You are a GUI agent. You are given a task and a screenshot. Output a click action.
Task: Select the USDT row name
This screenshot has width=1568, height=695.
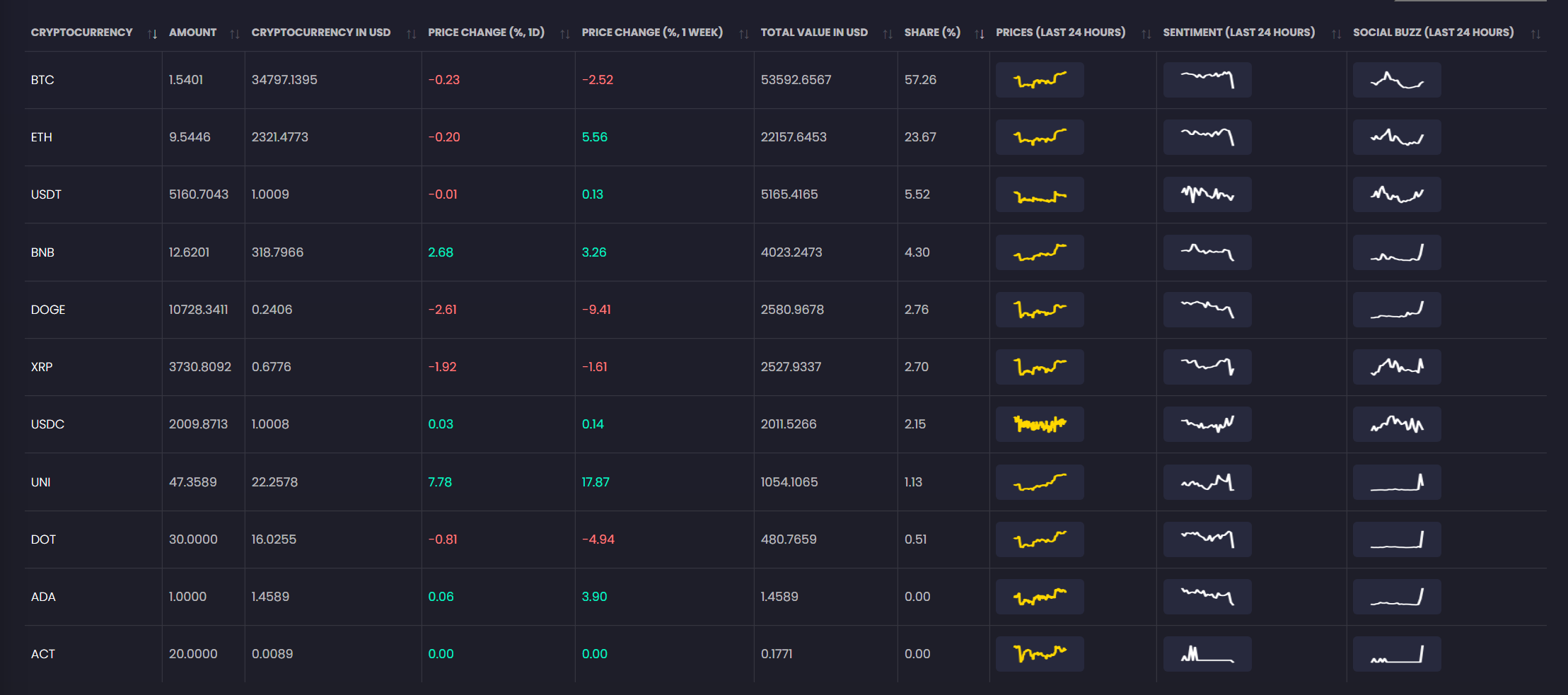pyautogui.click(x=46, y=194)
